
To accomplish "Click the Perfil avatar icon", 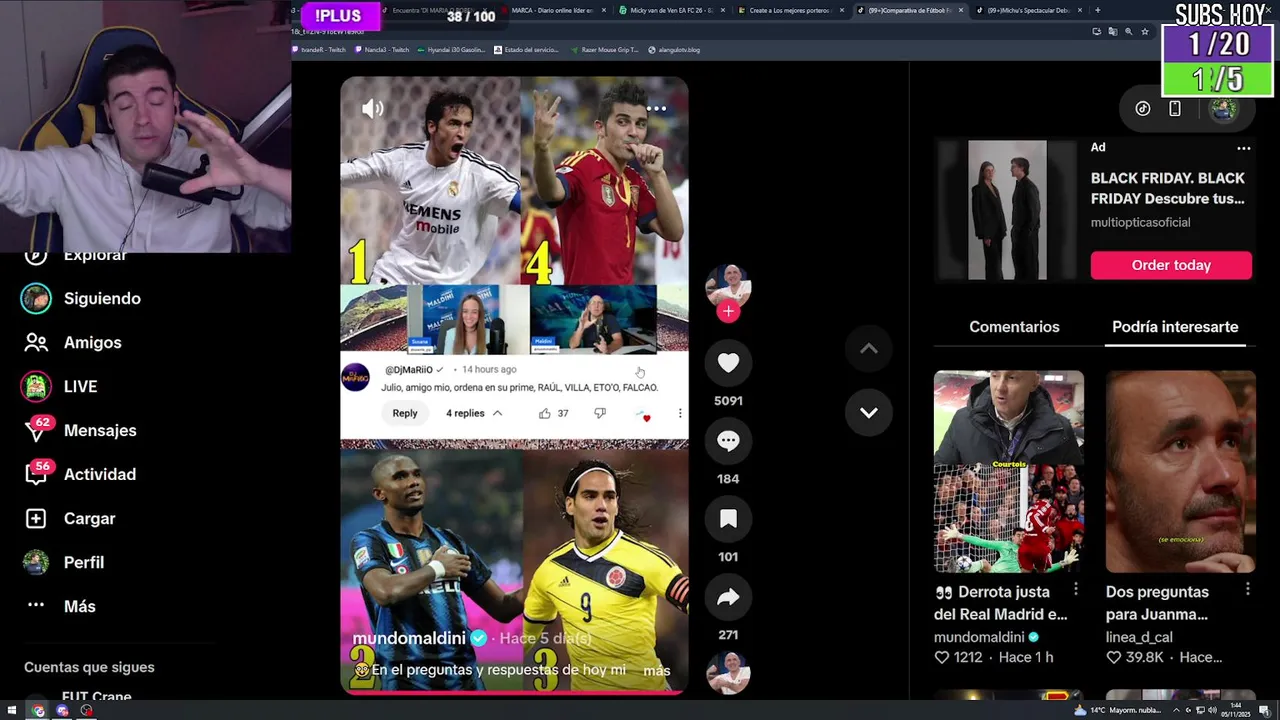I will [x=36, y=562].
